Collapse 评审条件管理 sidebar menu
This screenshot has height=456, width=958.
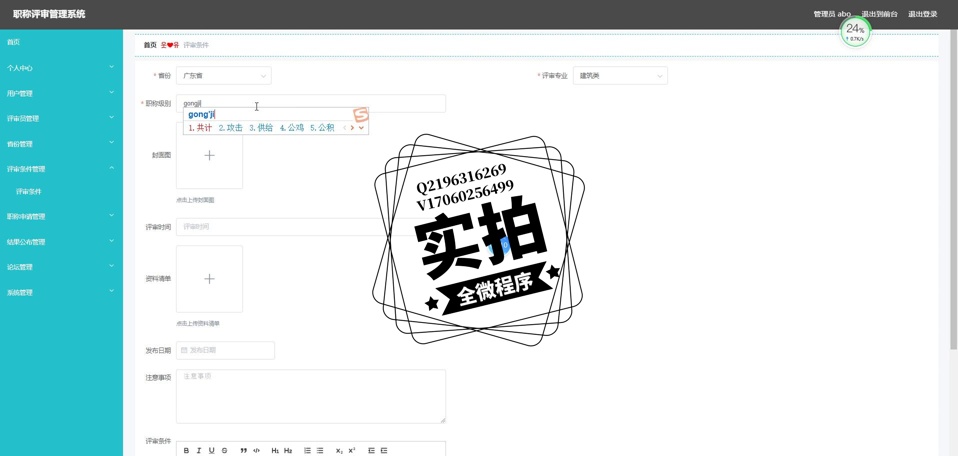[61, 169]
